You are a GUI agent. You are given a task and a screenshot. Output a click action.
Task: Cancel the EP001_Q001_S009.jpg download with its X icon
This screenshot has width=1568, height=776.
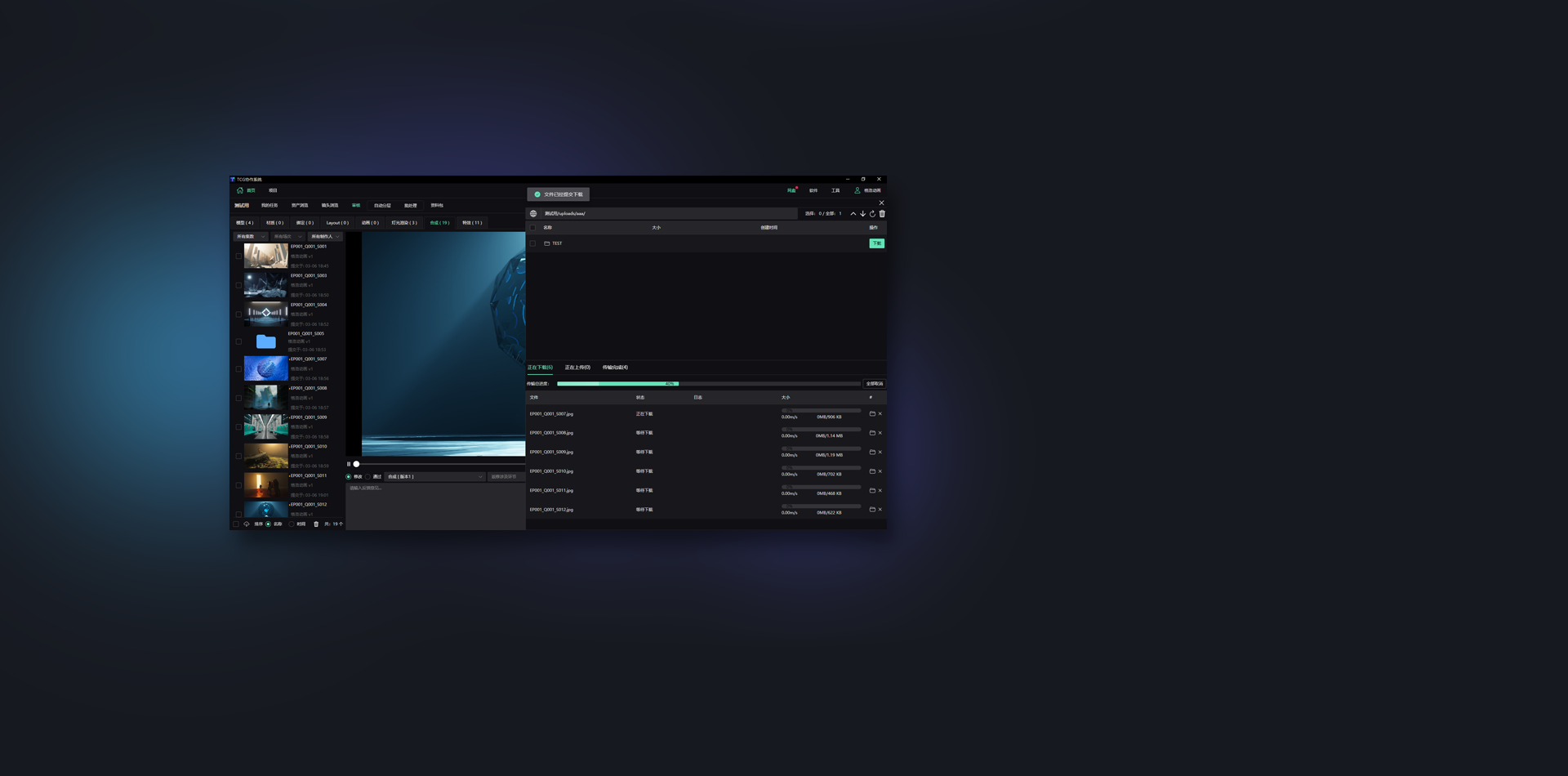coord(880,453)
